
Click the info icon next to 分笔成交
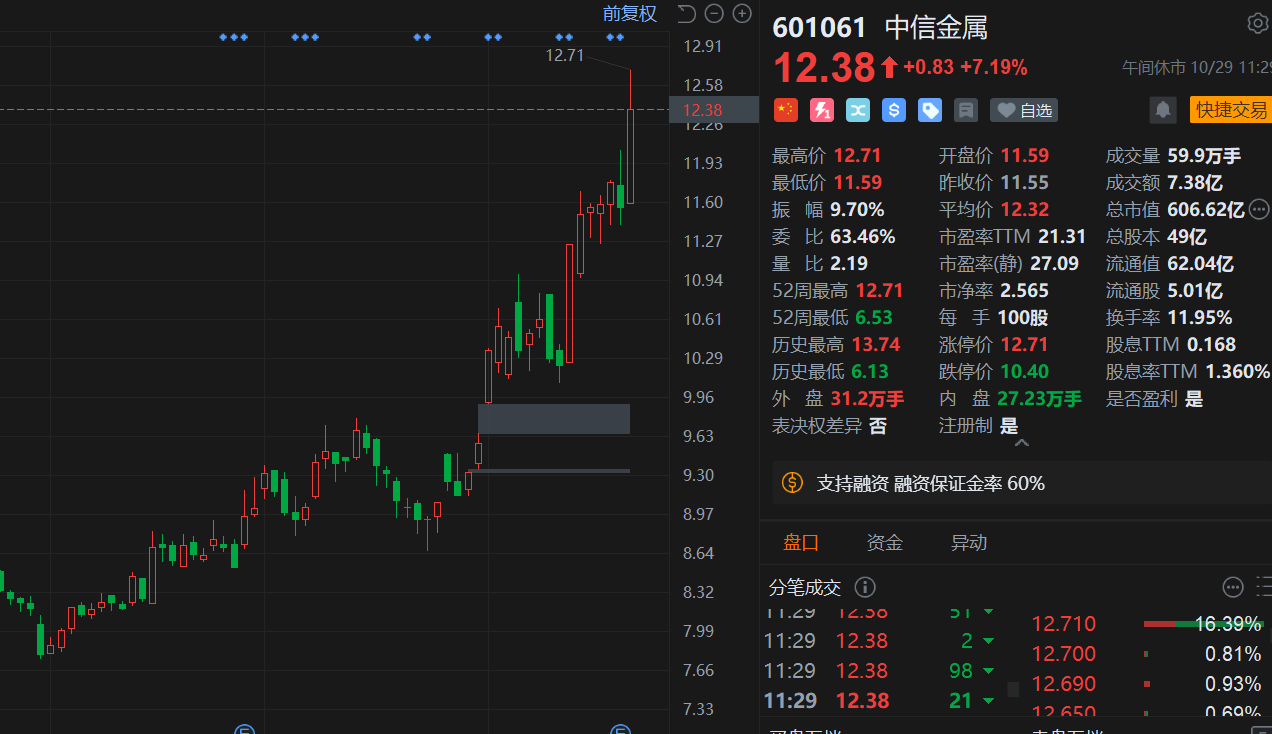click(x=865, y=587)
